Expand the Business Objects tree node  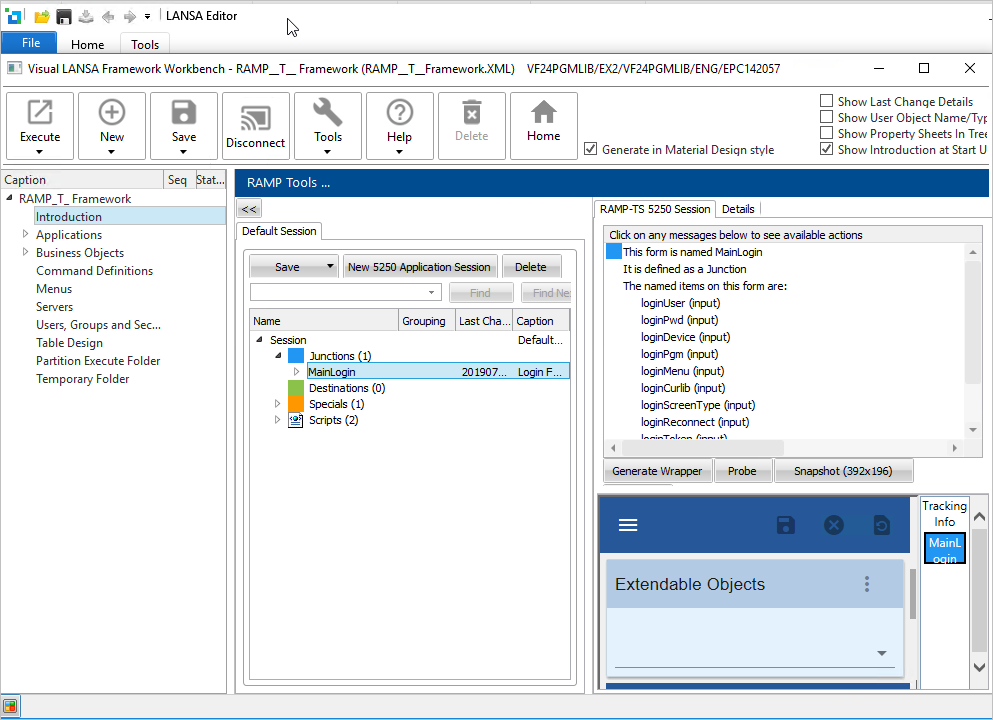(25, 252)
